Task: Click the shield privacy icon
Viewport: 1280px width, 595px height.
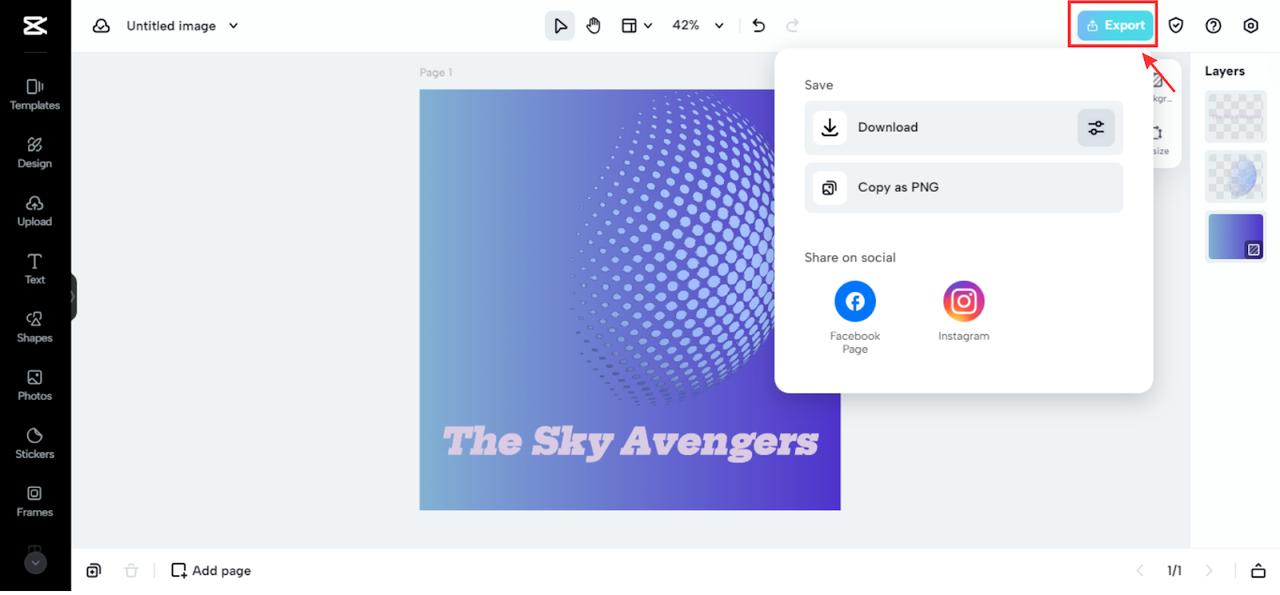Action: point(1176,26)
